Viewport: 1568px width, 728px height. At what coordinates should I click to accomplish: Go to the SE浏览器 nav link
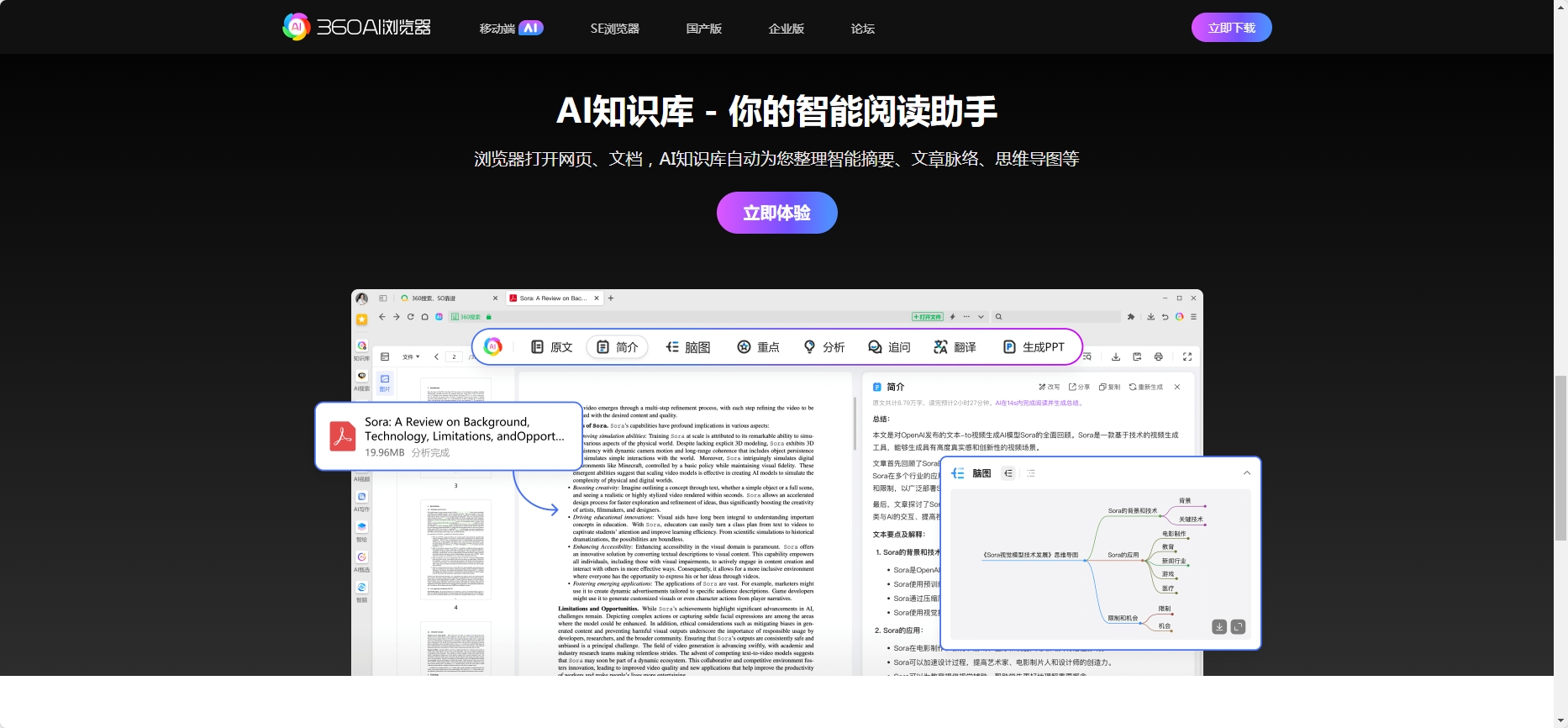[x=614, y=29]
